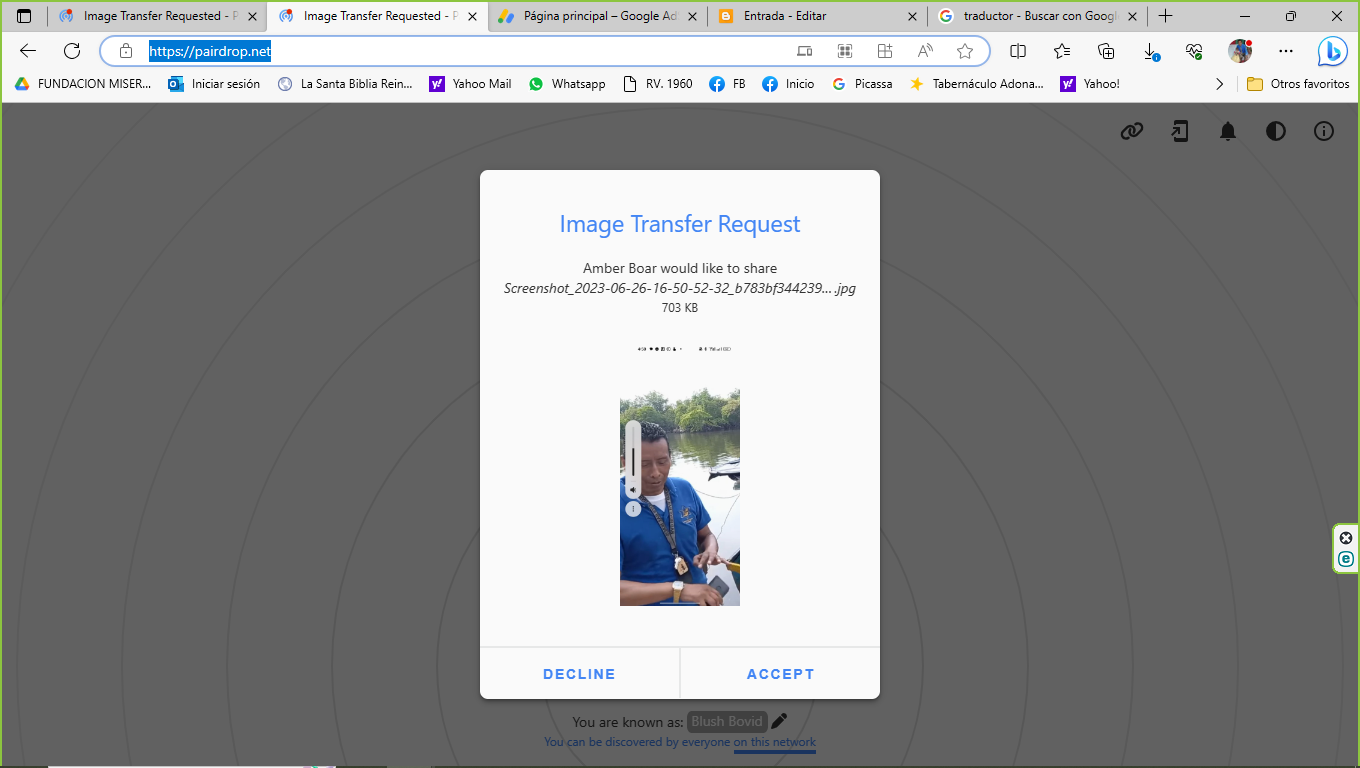Switch to first Image Transfer Requested tab
This screenshot has height=768, width=1360.
[x=157, y=16]
